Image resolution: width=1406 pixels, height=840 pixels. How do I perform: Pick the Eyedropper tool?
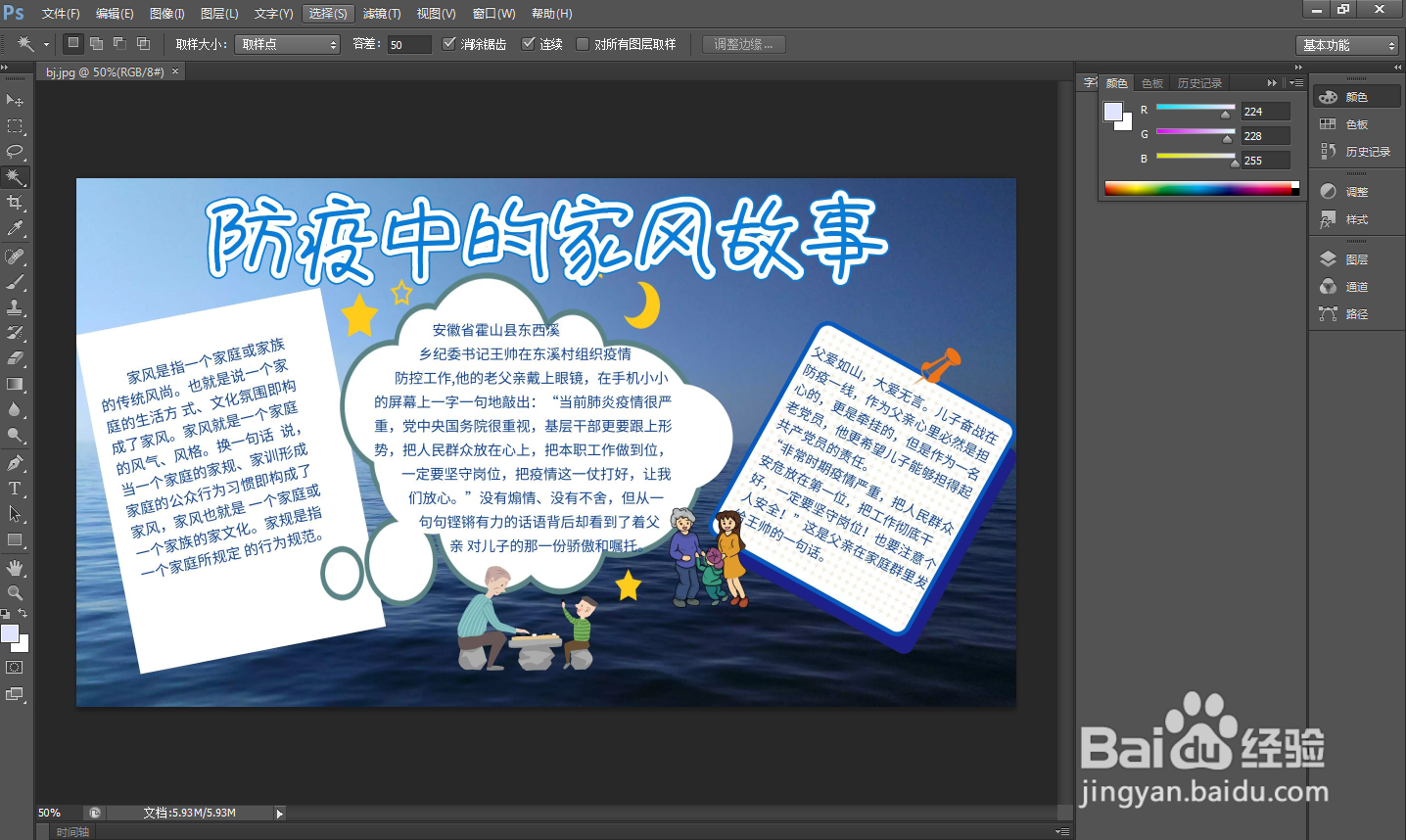pos(14,226)
